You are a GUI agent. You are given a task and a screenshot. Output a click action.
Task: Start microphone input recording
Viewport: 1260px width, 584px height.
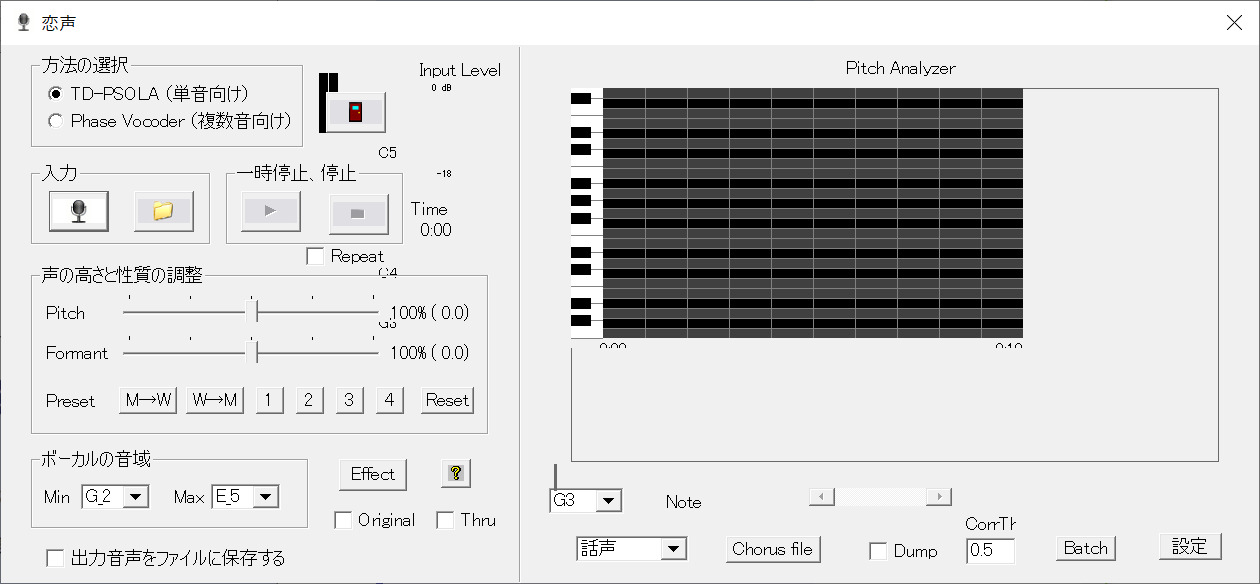tap(79, 211)
